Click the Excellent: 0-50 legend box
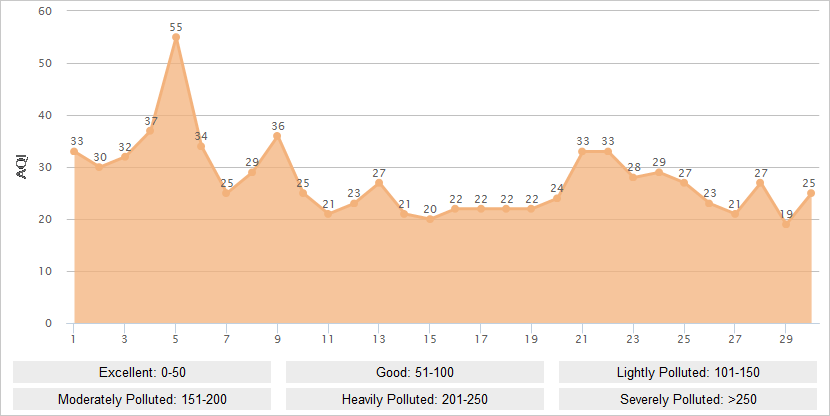 142,372
